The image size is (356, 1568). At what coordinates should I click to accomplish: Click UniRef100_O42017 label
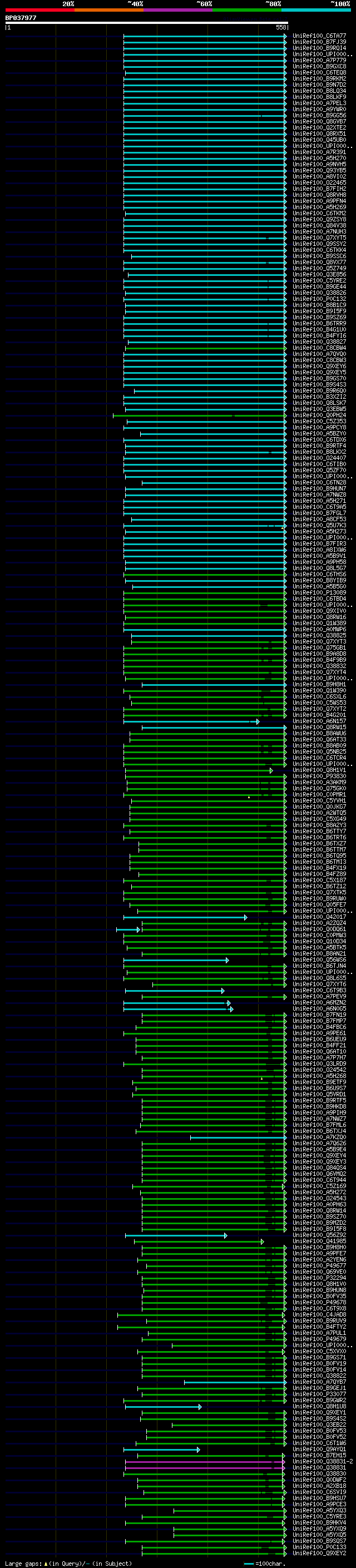point(319,917)
